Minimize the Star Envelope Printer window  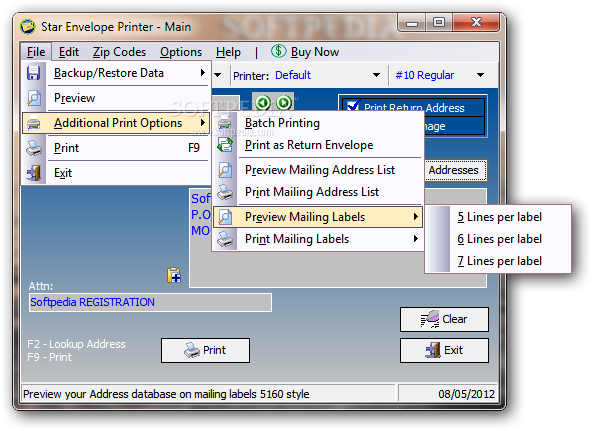(x=412, y=23)
